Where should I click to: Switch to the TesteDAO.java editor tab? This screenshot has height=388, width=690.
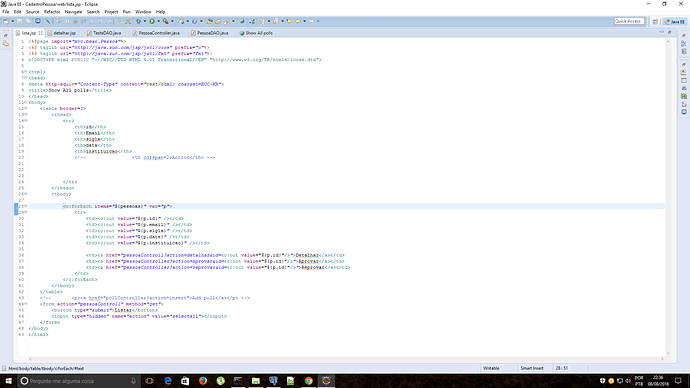click(107, 33)
